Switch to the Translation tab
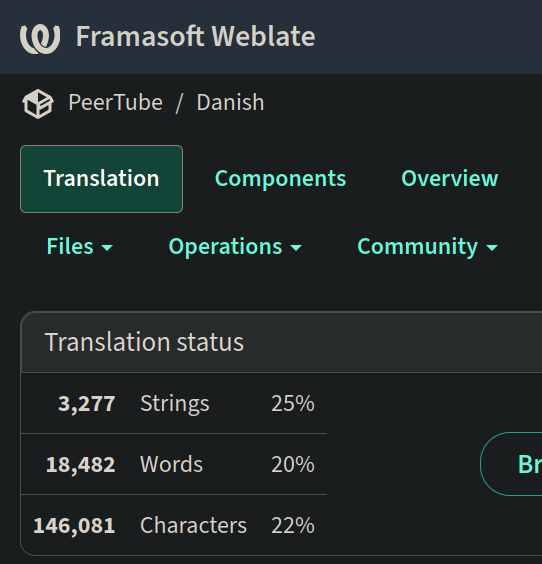 pos(101,179)
